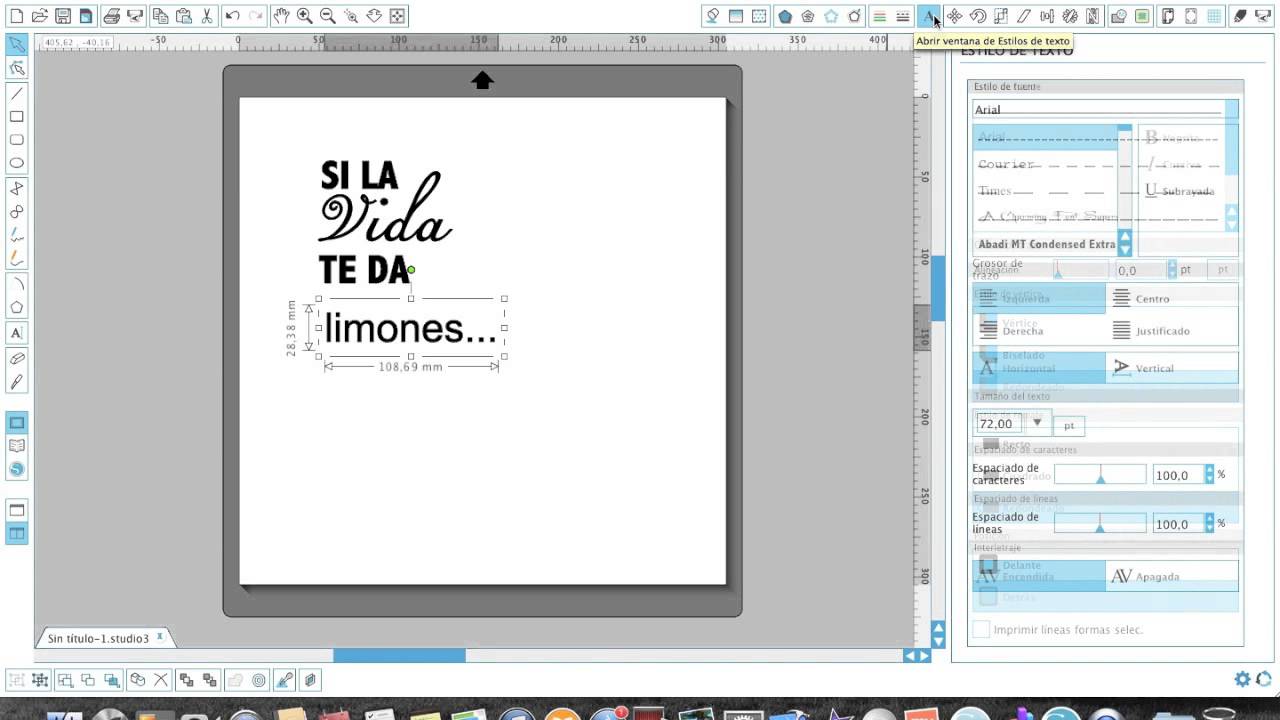The height and width of the screenshot is (720, 1280).
Task: Select Courier font in list
Action: [1006, 164]
